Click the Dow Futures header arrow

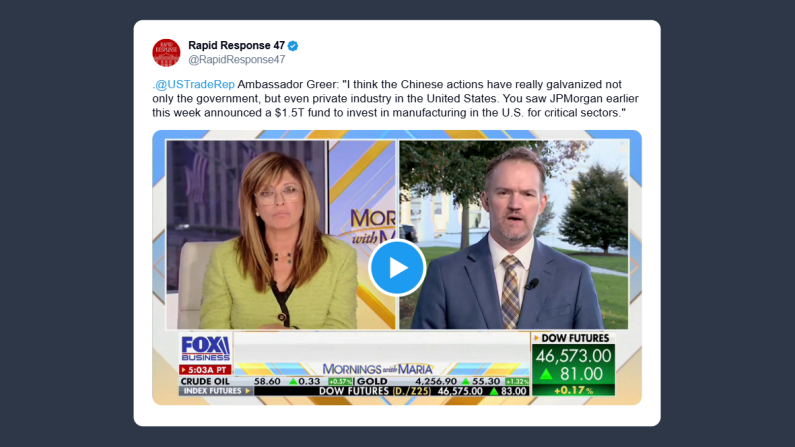pos(536,338)
